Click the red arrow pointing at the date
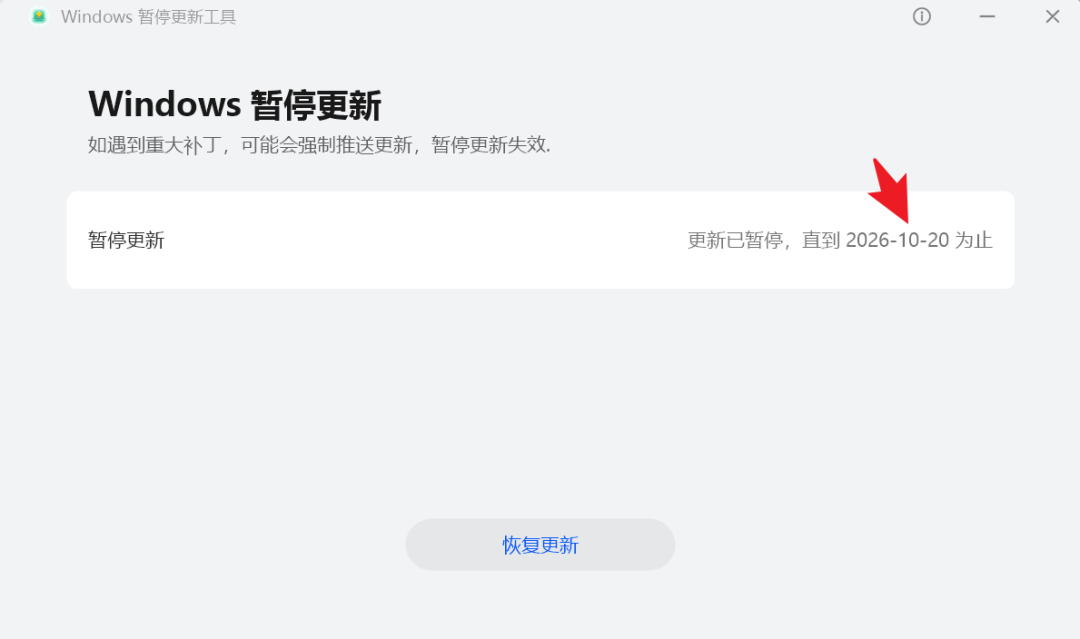This screenshot has height=639, width=1080. click(x=890, y=190)
